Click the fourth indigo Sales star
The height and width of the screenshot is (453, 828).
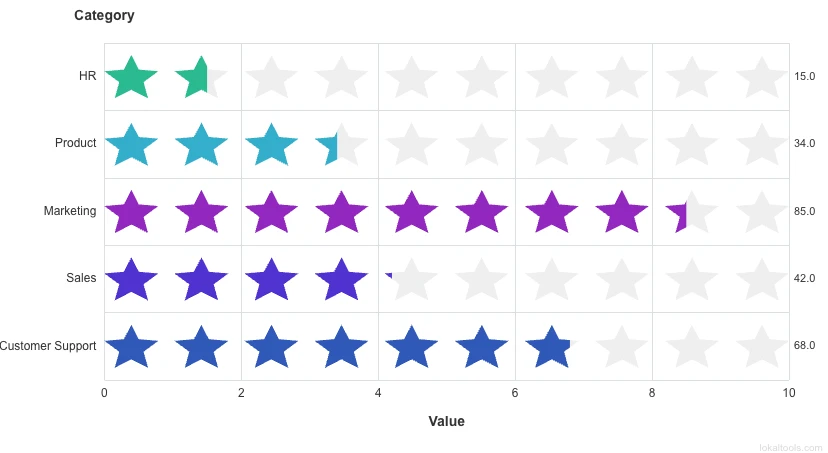342,279
